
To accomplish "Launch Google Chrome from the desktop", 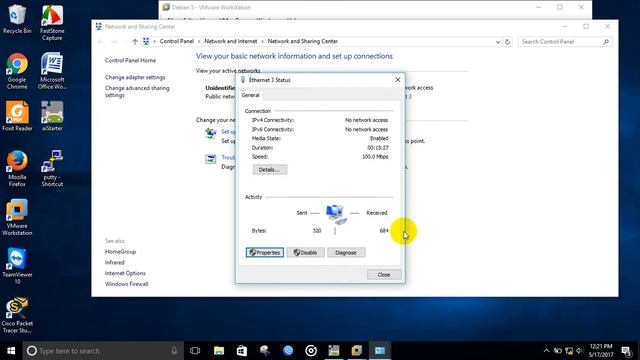I will 17,71.
